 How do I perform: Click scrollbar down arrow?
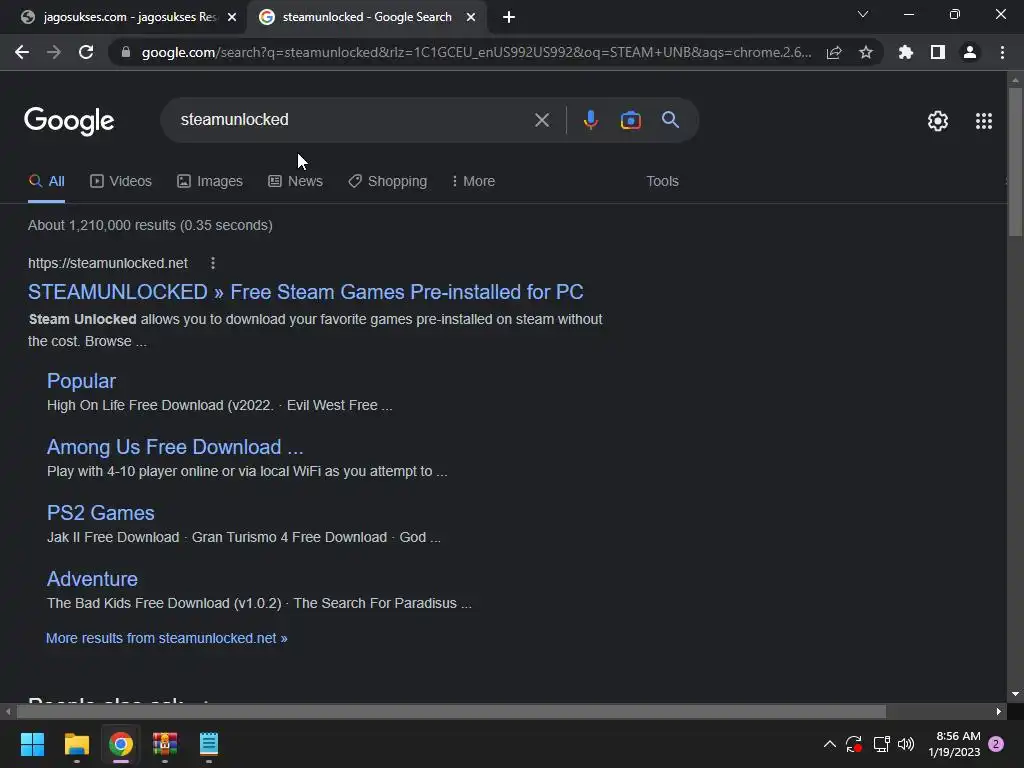[1015, 694]
